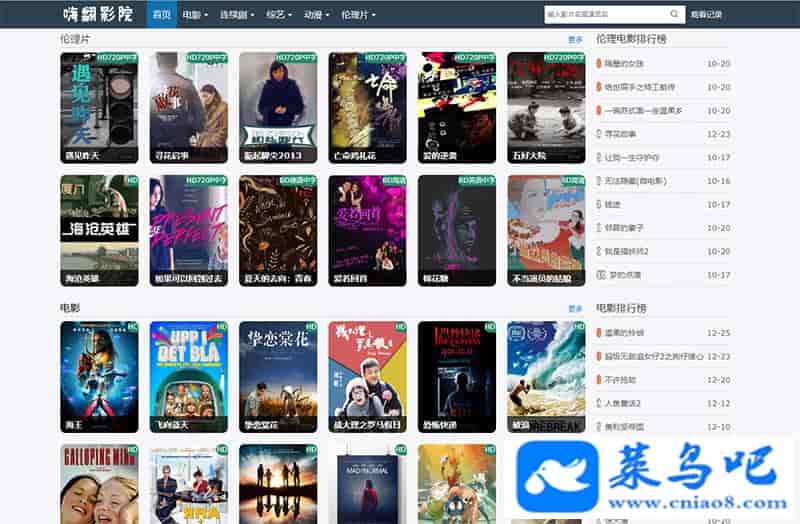
Task: Open 观看记录 viewing history link
Action: [x=706, y=15]
